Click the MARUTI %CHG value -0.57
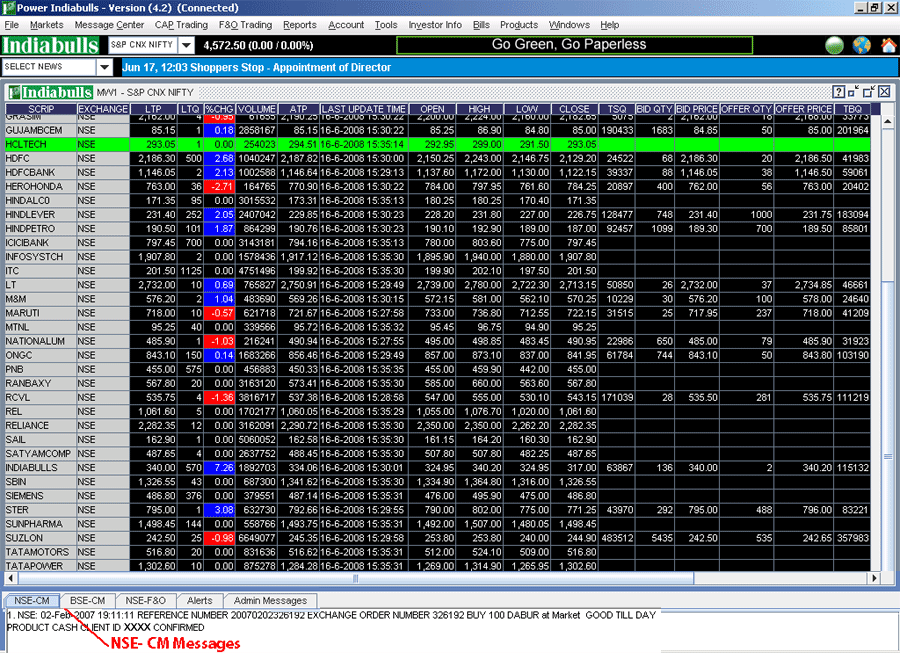Screen dimensions: 900x653 (219, 313)
